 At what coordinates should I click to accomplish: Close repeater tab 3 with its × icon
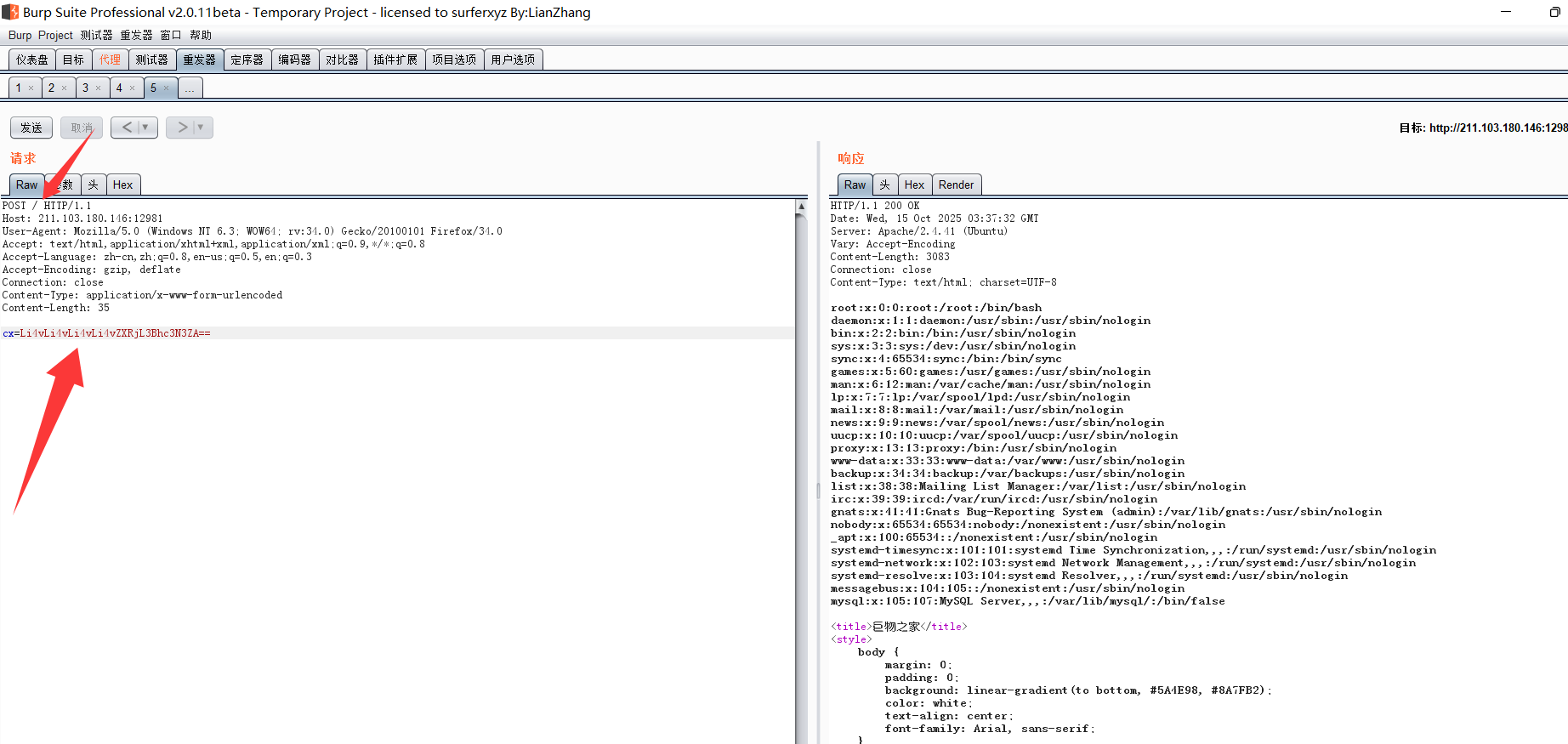pos(98,88)
